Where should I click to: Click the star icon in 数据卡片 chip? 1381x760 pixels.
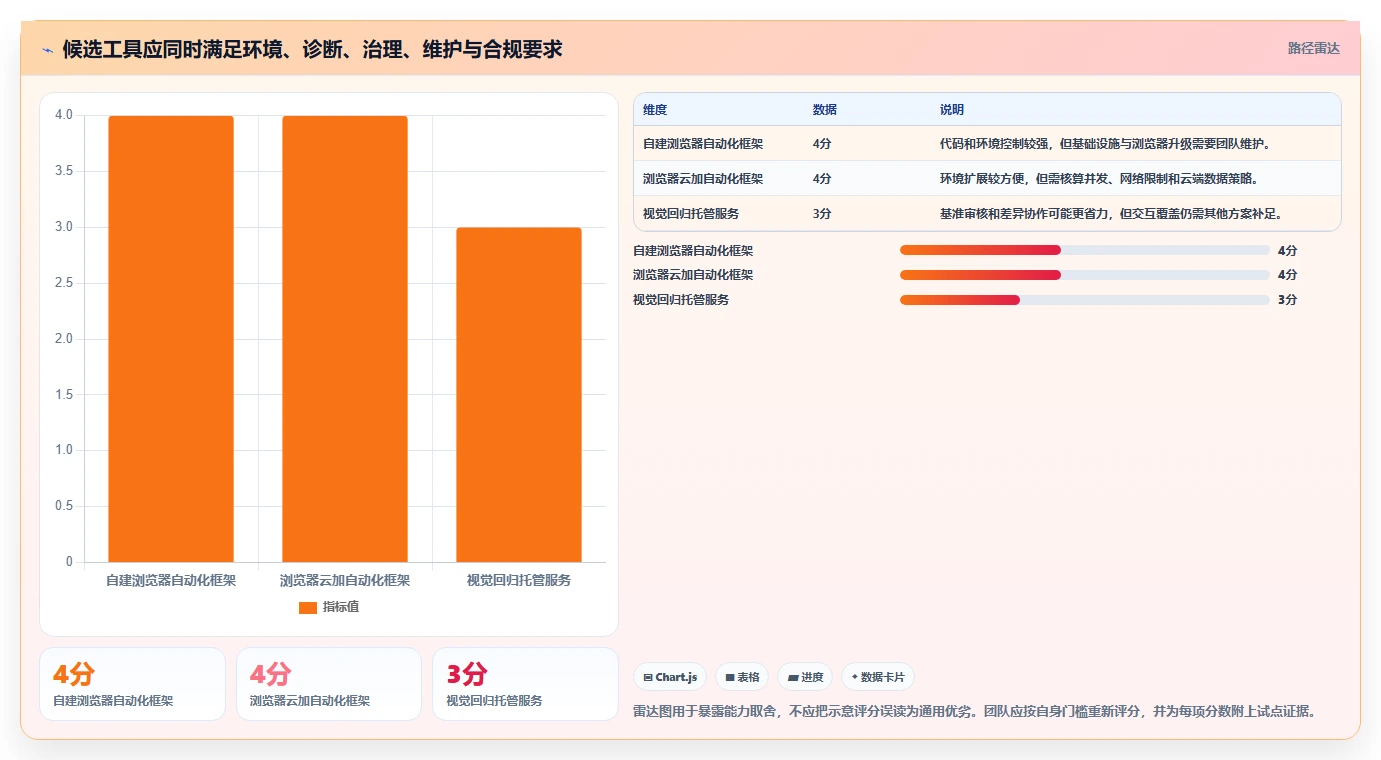(x=855, y=677)
